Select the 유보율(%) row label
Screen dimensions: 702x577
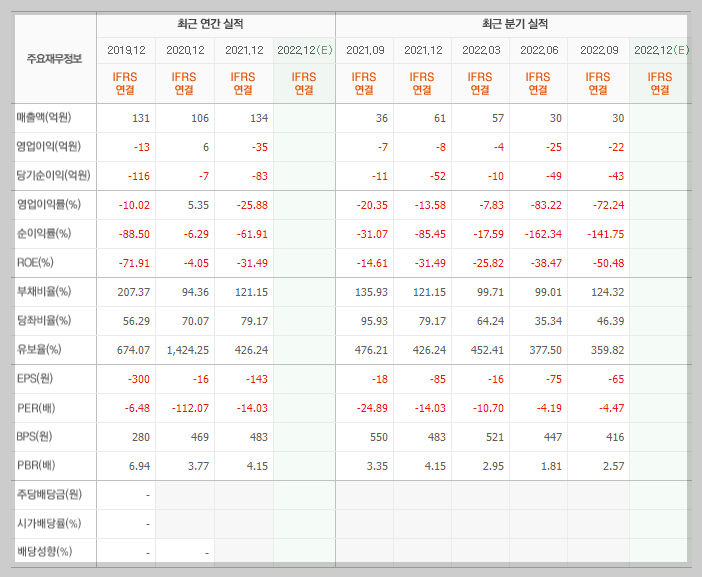coord(39,349)
